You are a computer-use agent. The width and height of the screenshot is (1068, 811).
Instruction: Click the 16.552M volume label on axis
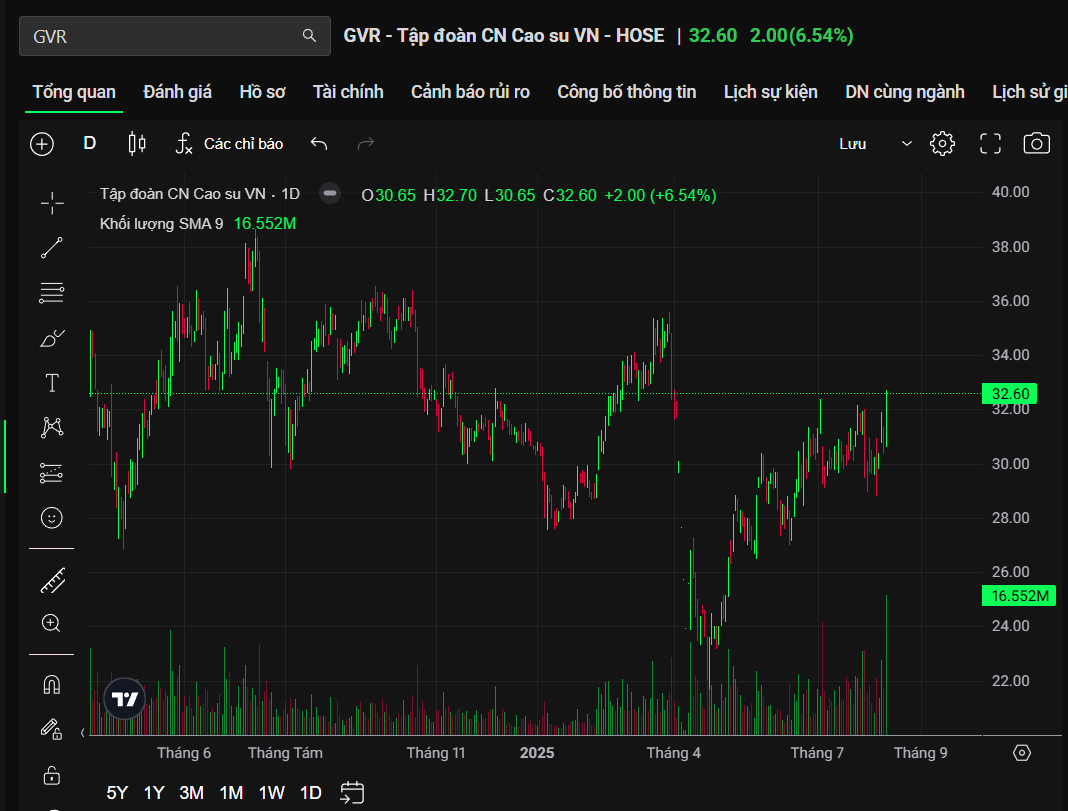[x=1019, y=596]
